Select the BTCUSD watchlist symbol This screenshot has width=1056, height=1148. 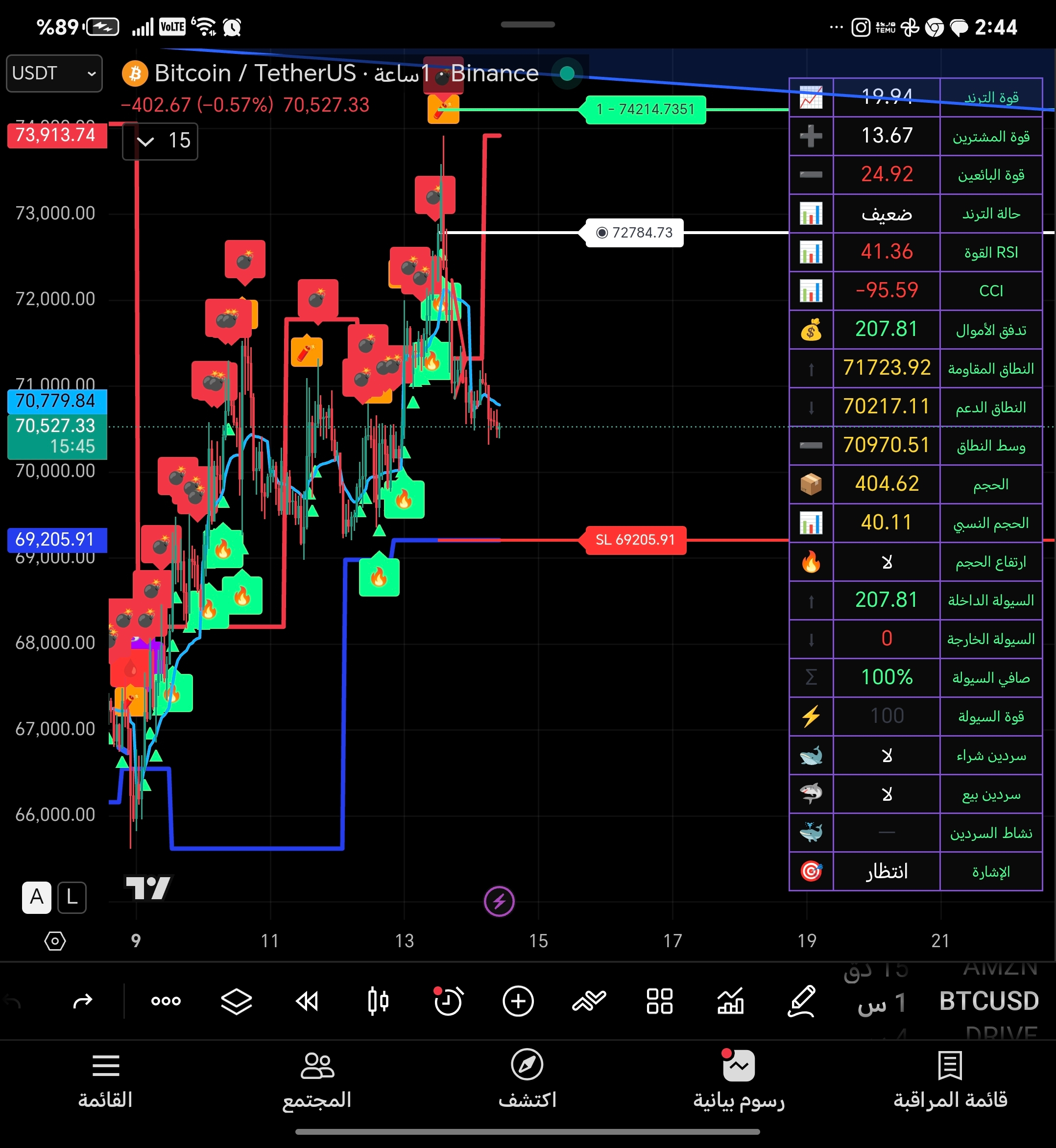click(x=988, y=1001)
